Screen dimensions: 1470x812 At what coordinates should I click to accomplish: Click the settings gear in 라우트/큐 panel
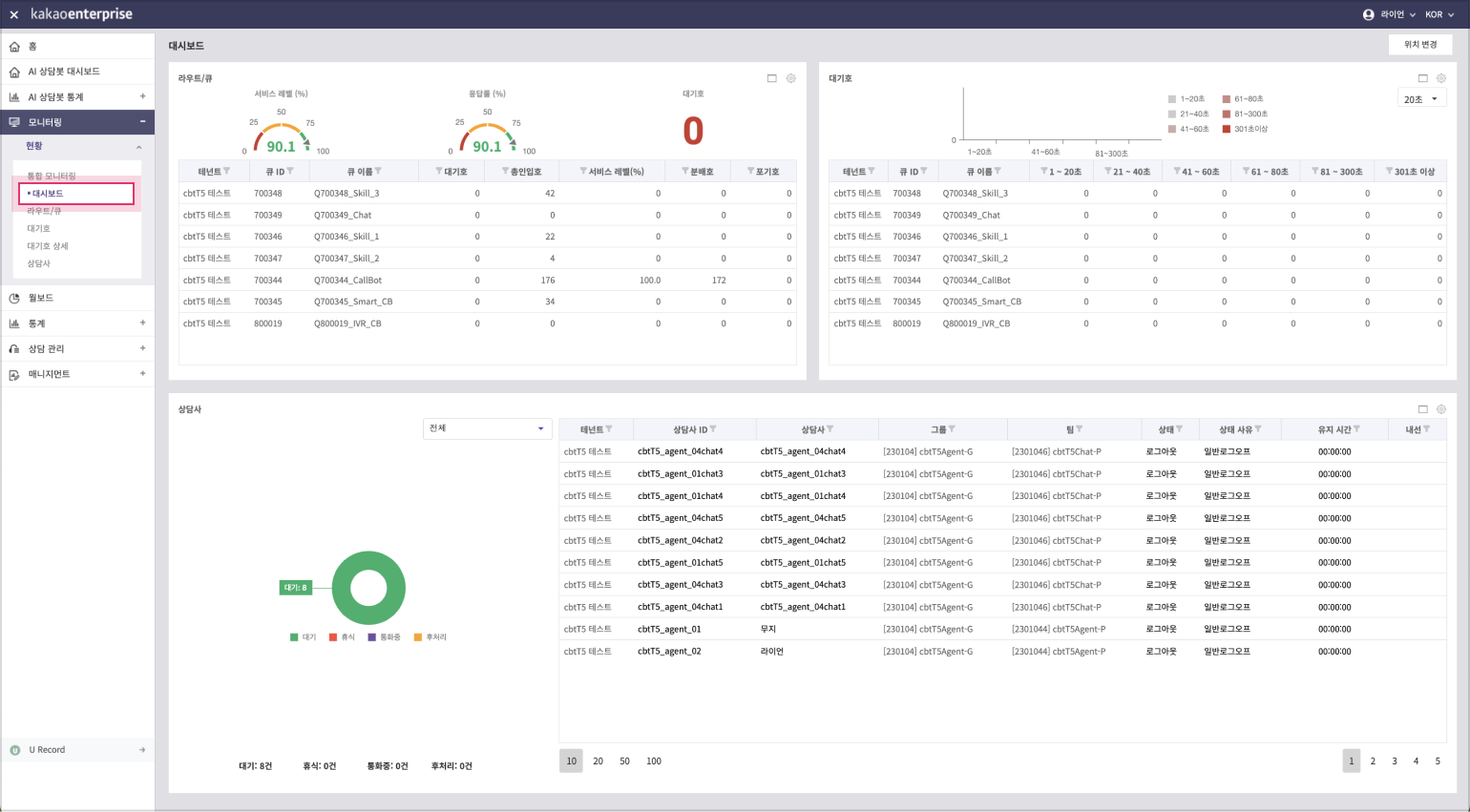tap(791, 78)
